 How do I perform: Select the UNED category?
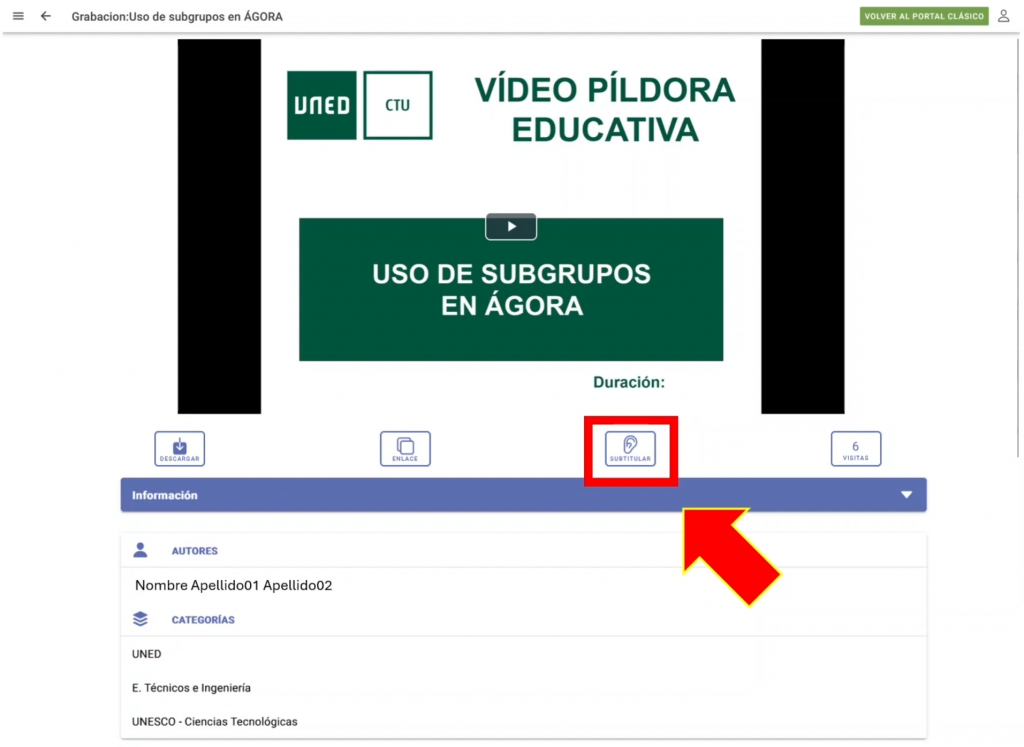(147, 654)
